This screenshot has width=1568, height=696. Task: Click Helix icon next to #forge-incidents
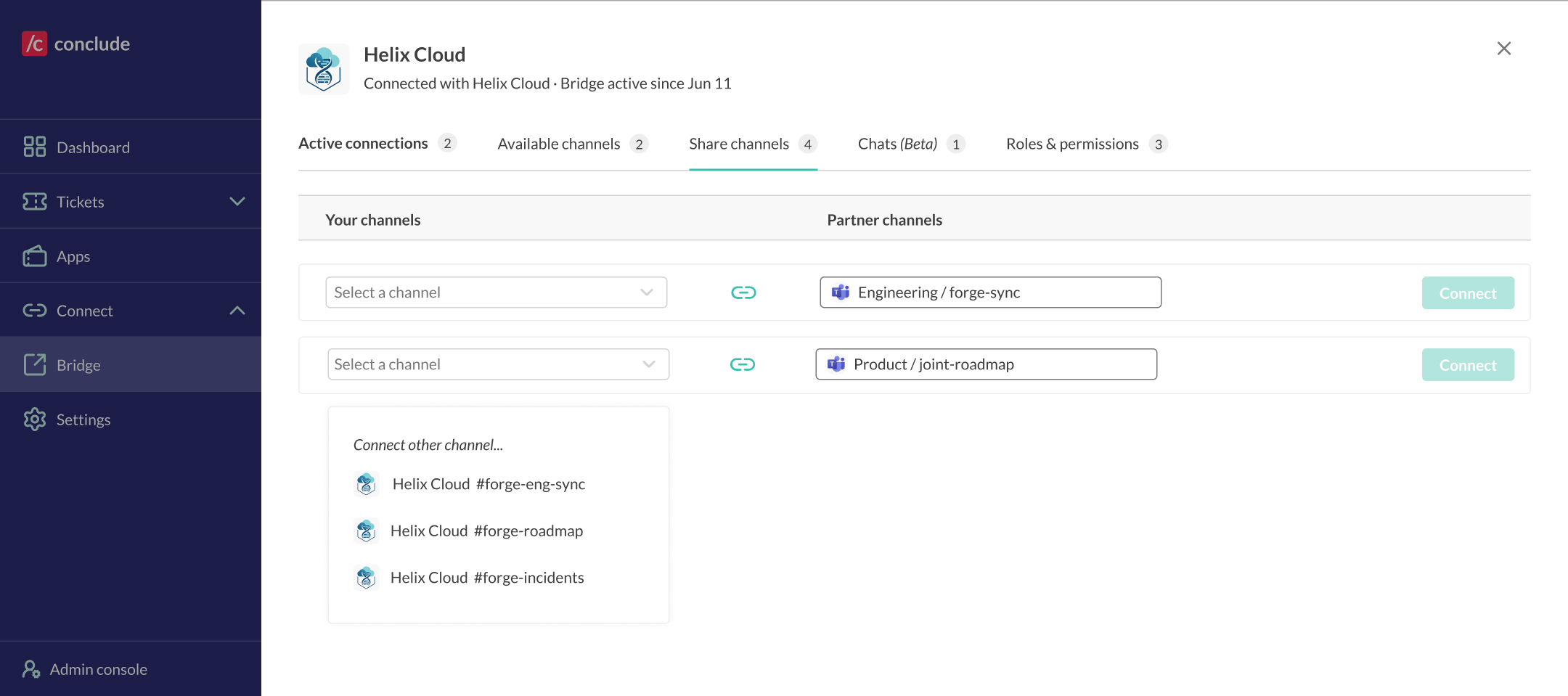pyautogui.click(x=366, y=578)
